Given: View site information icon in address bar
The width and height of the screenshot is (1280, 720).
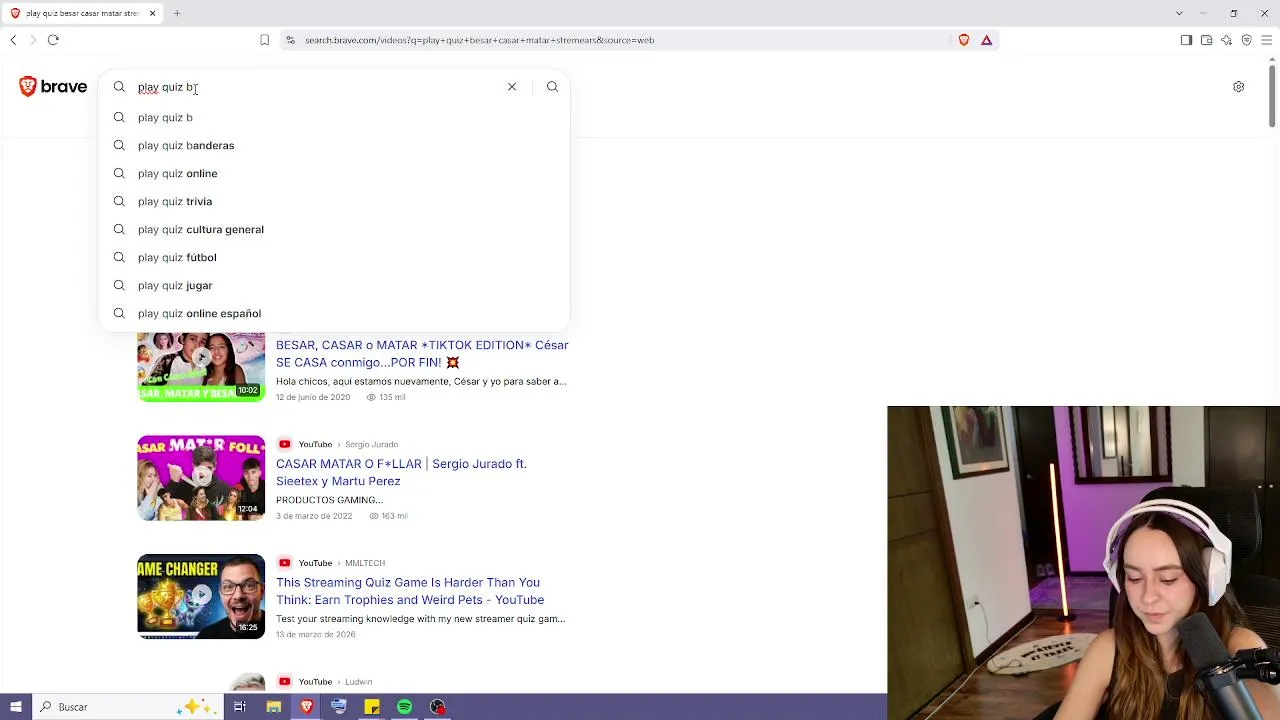Looking at the screenshot, I should (290, 40).
